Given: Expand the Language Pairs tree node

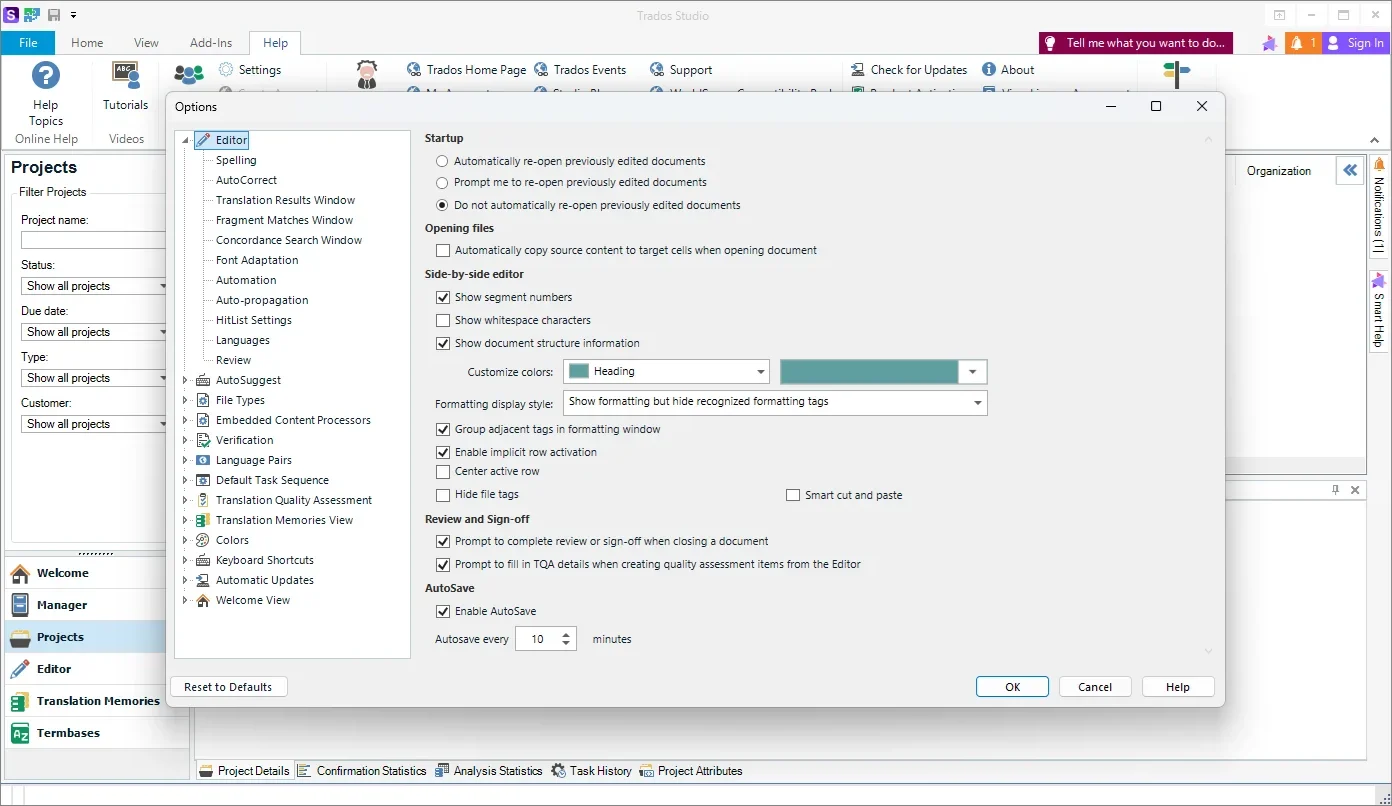Looking at the screenshot, I should tap(185, 460).
